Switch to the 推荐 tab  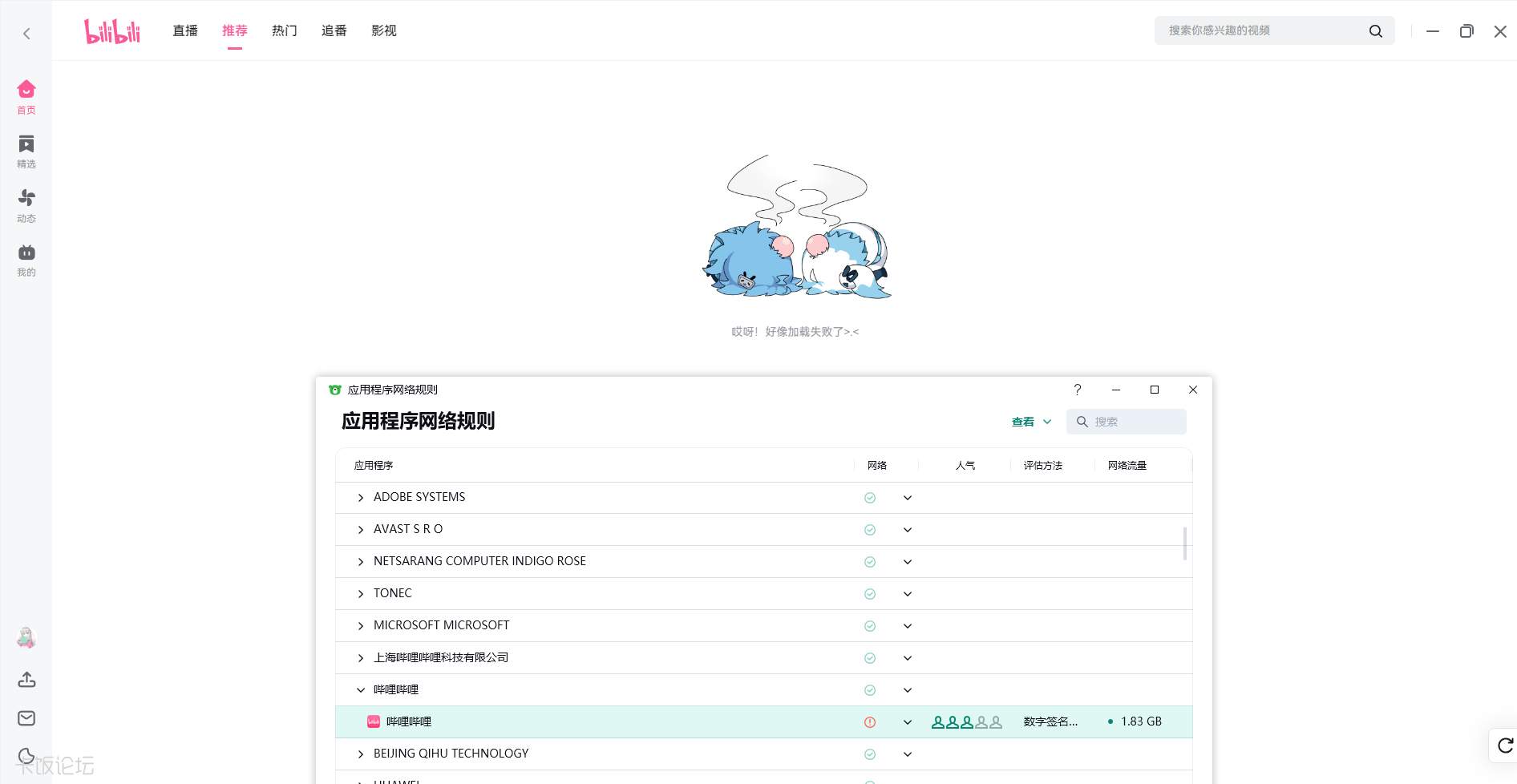tap(235, 30)
